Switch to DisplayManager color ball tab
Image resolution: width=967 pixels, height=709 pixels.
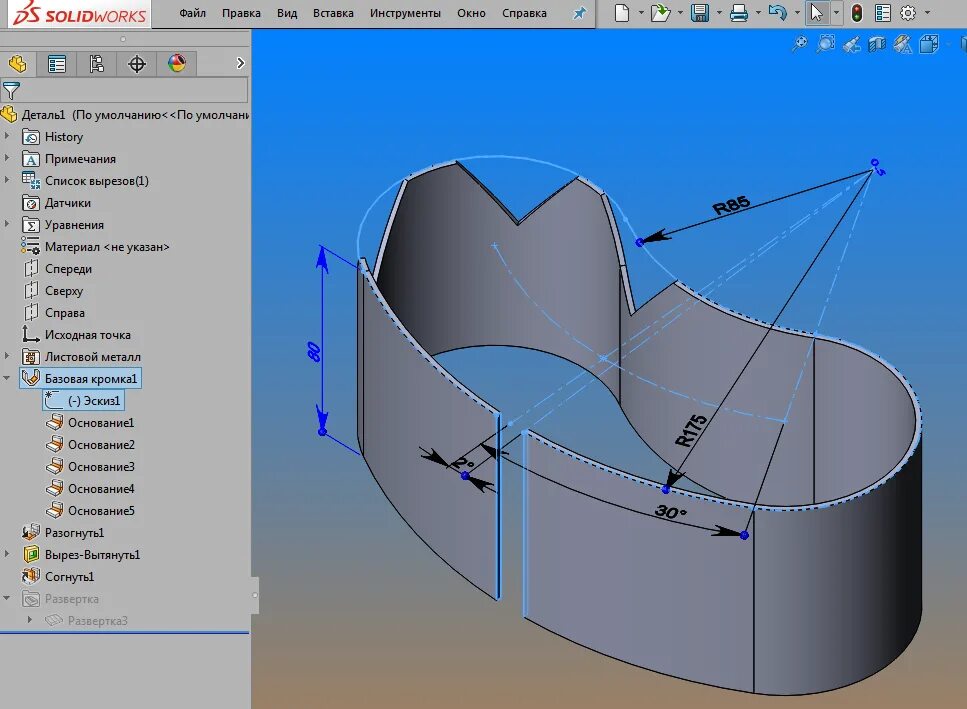tap(176, 64)
